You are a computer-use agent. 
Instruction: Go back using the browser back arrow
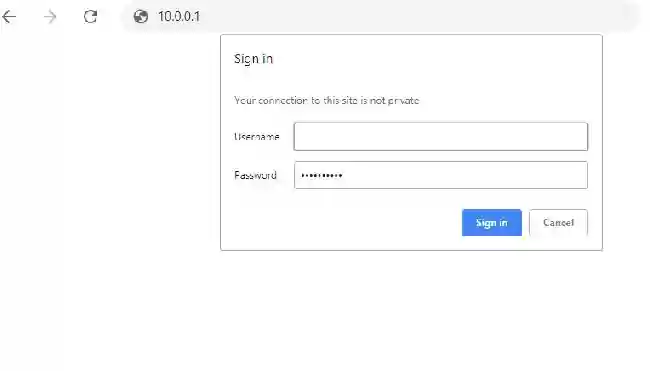9,17
